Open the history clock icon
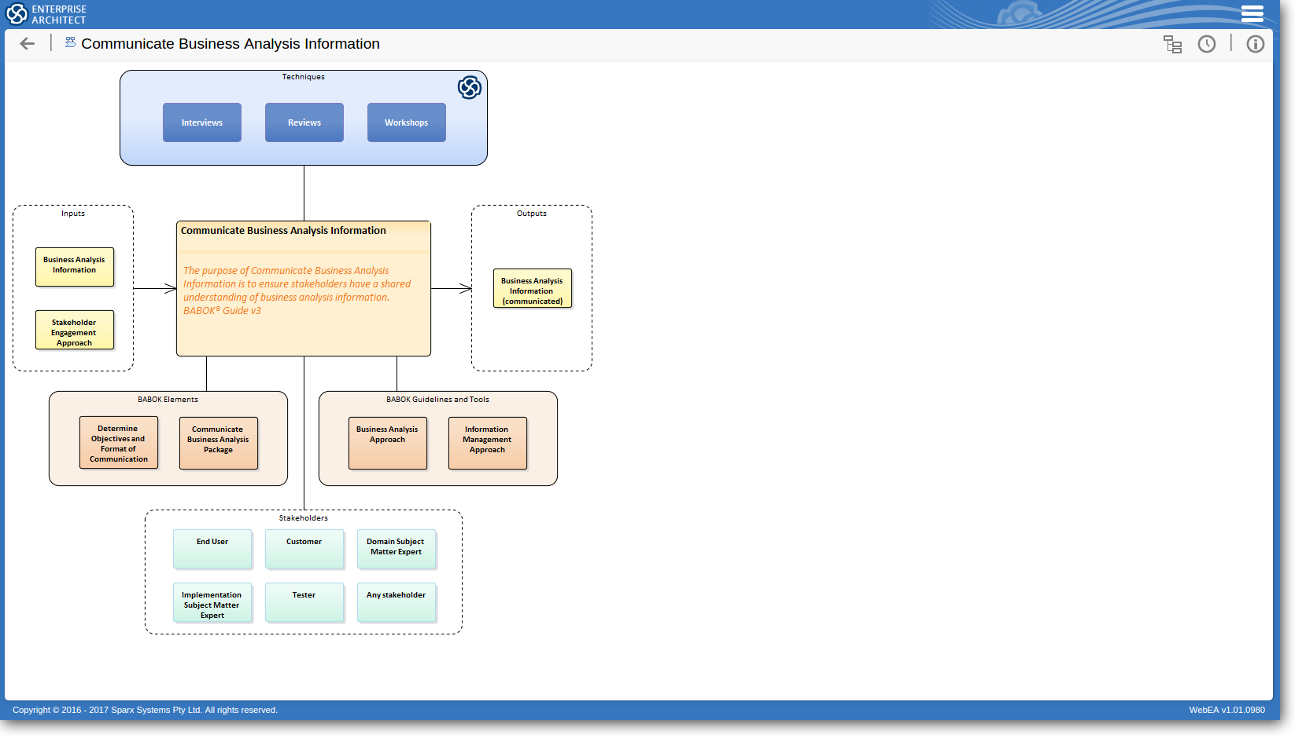The image size is (1310, 750). point(1207,44)
